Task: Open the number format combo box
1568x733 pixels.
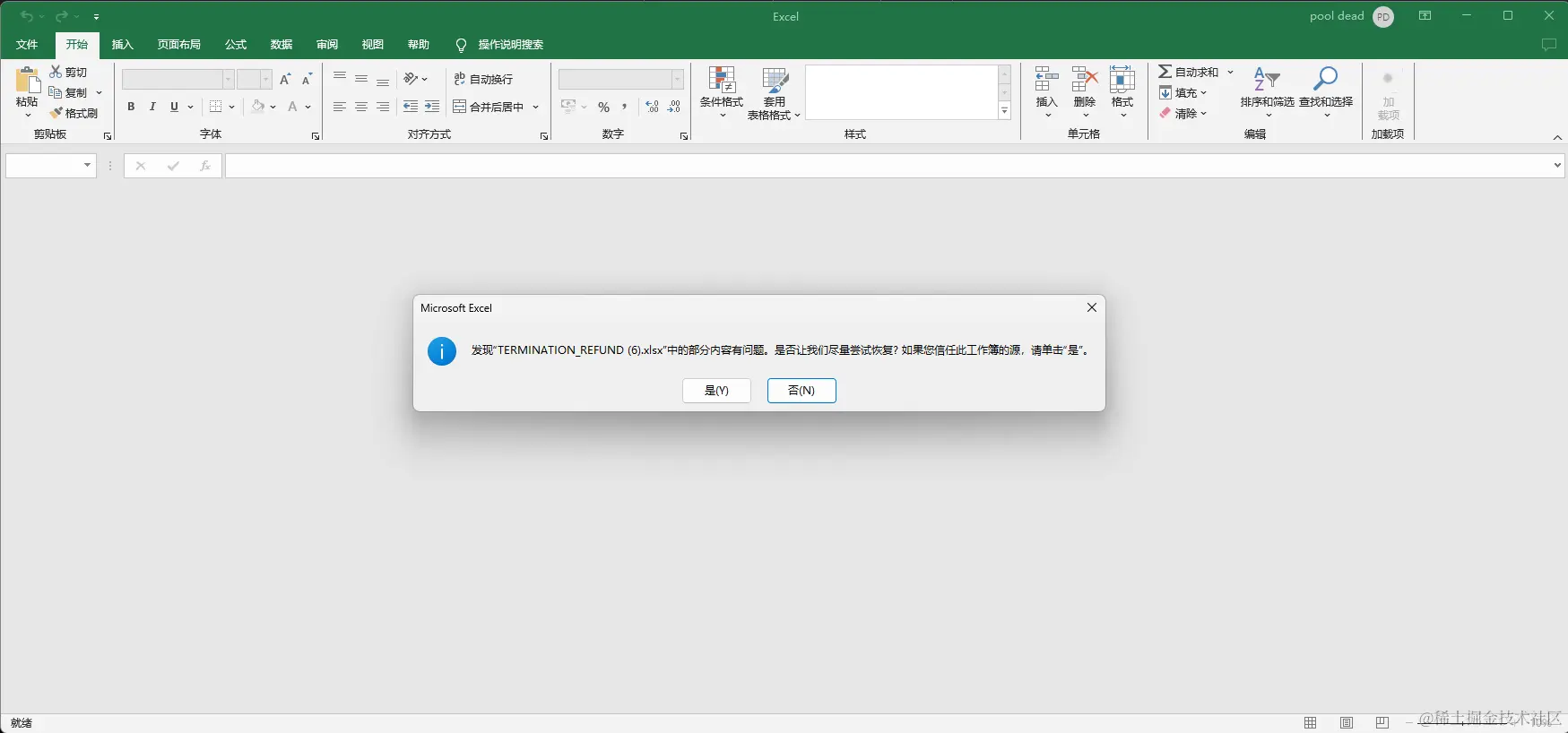Action: tap(620, 79)
